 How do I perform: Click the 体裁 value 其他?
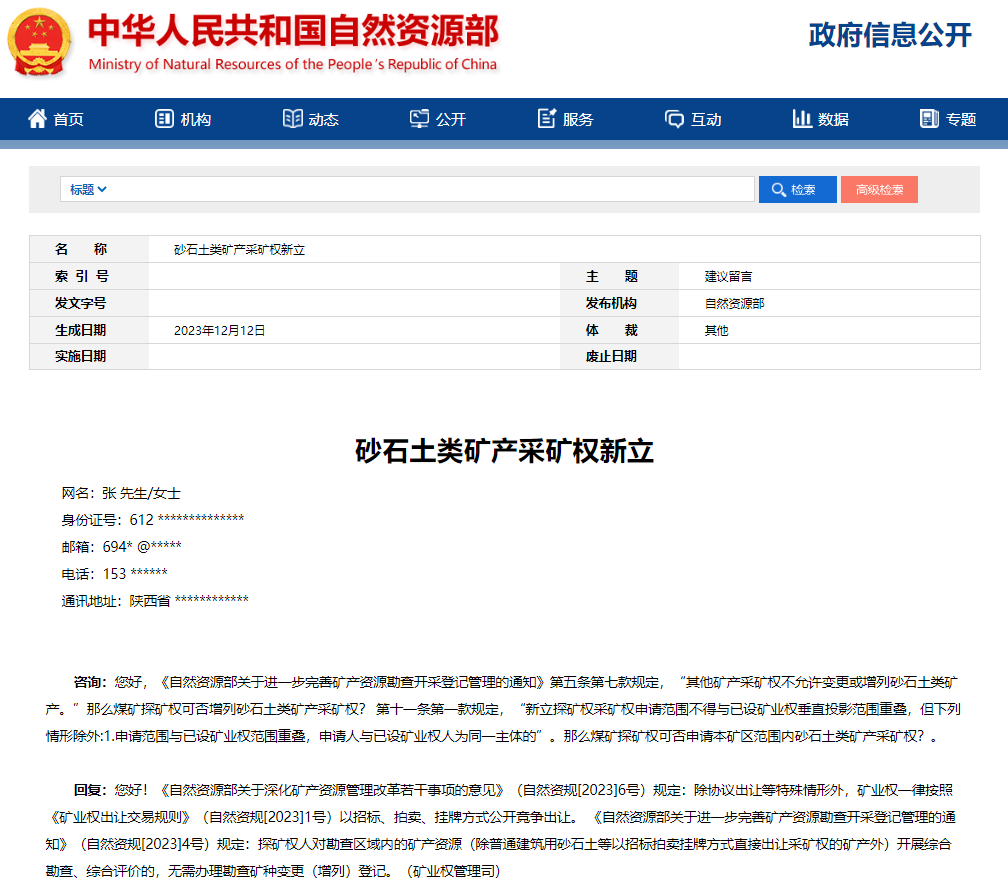click(x=716, y=330)
